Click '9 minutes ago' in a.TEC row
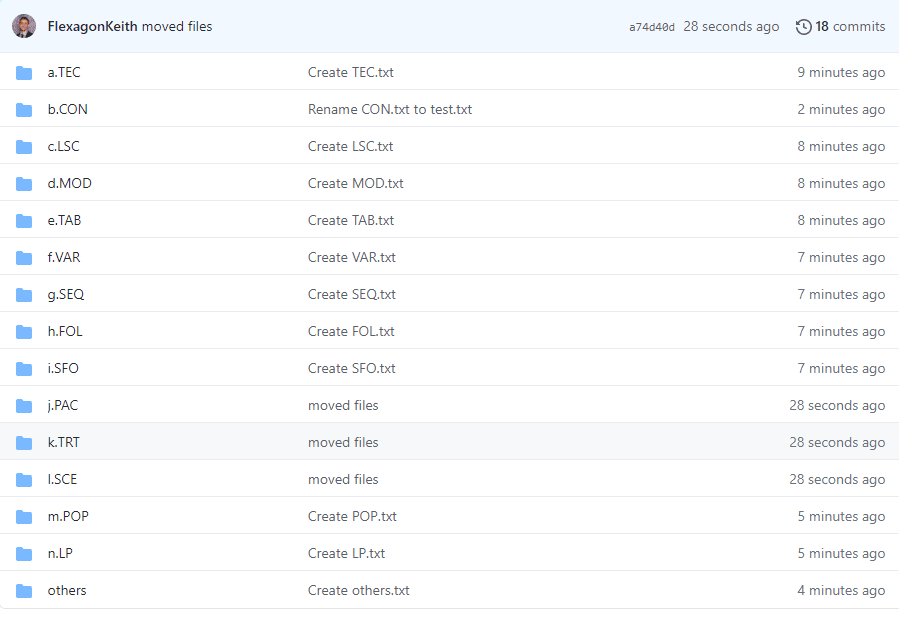The height and width of the screenshot is (619, 899). tap(841, 72)
